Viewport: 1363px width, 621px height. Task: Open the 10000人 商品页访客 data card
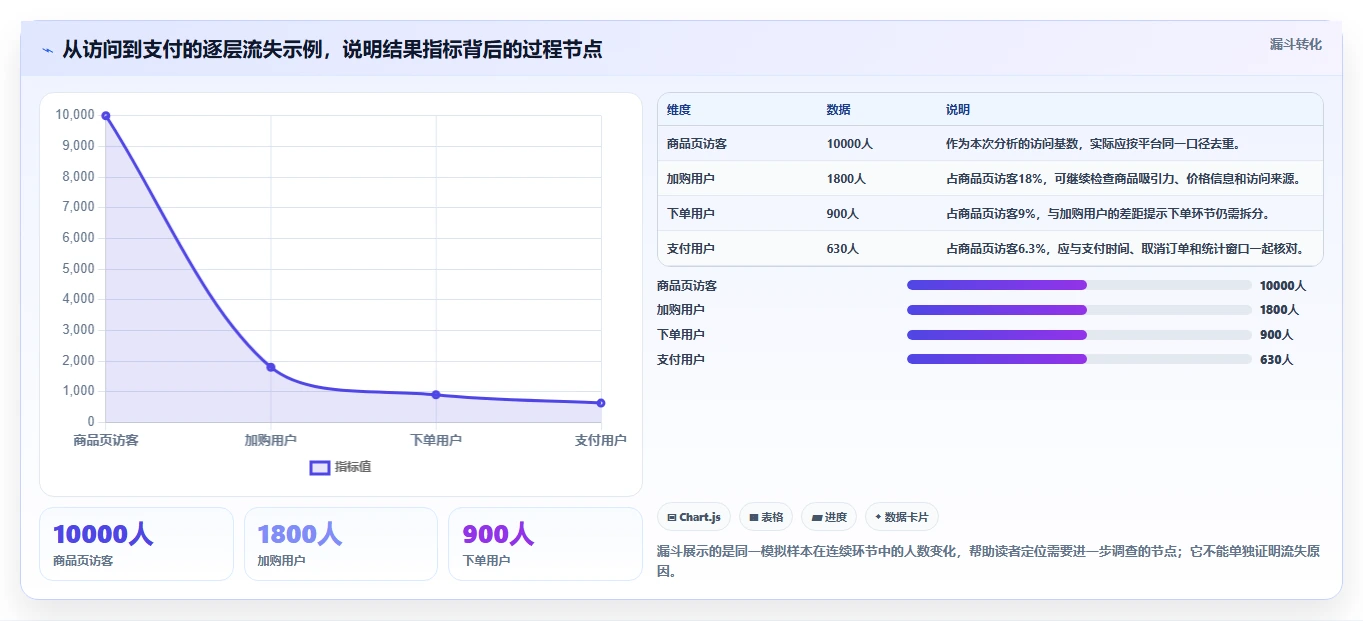tap(136, 544)
